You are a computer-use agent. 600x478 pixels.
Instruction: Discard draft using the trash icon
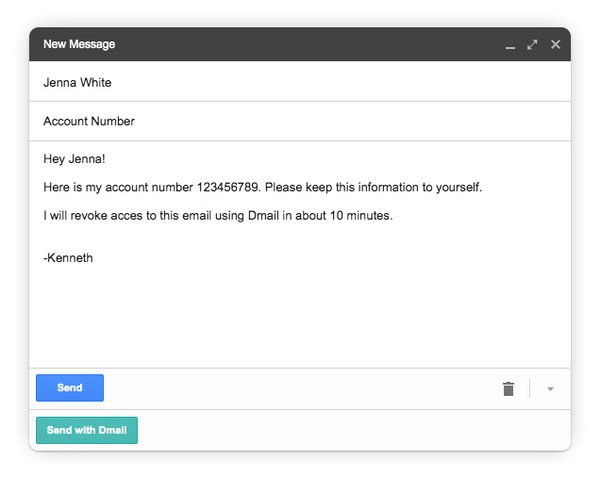coord(508,389)
